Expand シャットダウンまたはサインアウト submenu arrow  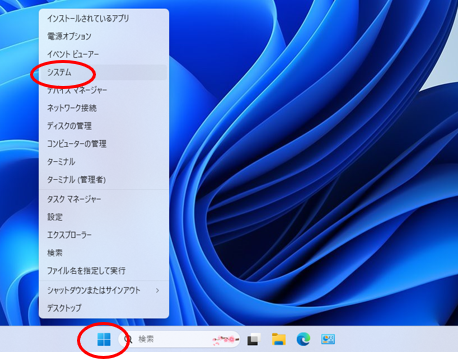157,291
